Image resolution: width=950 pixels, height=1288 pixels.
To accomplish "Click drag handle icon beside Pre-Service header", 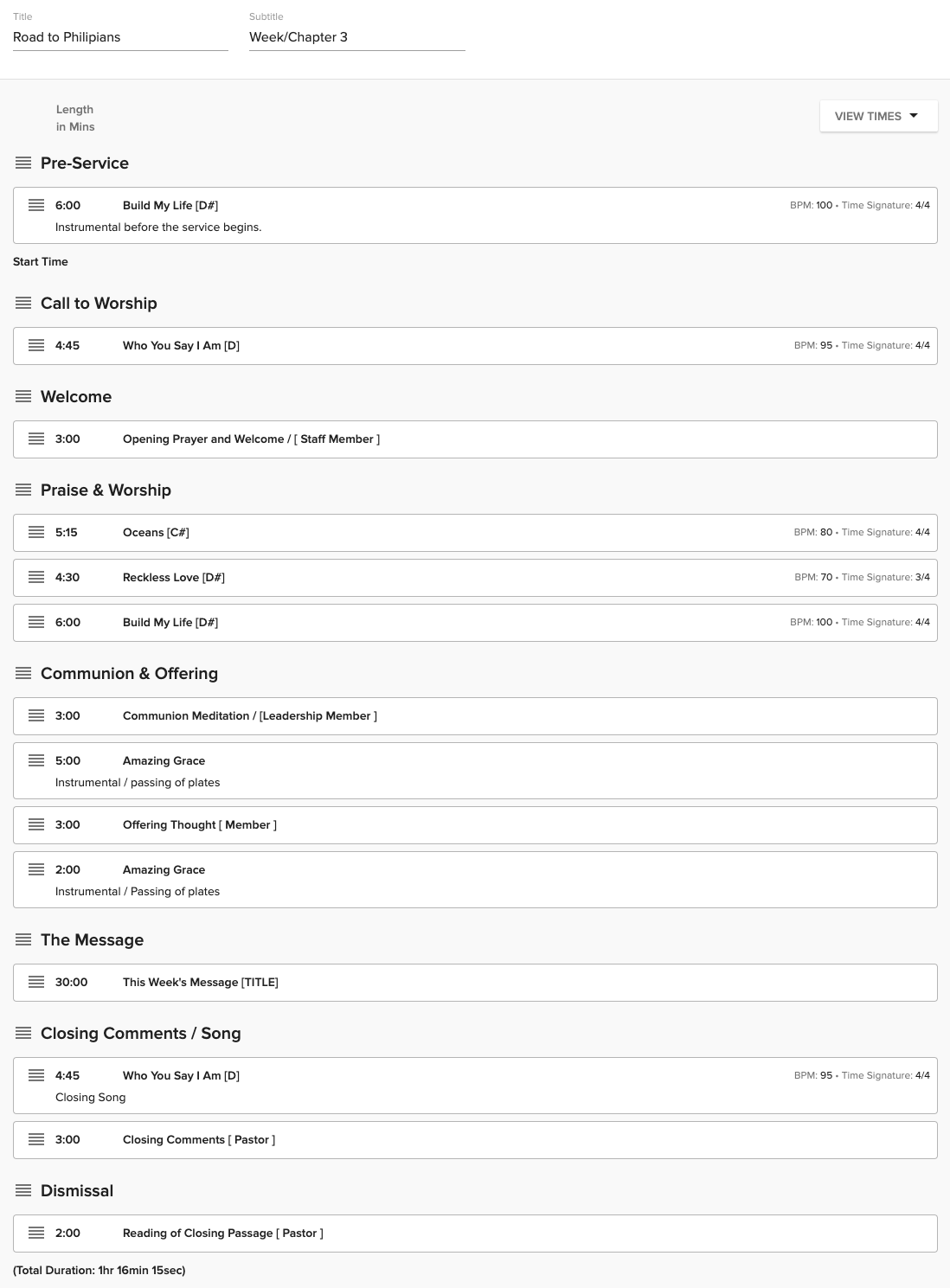I will 23,163.
